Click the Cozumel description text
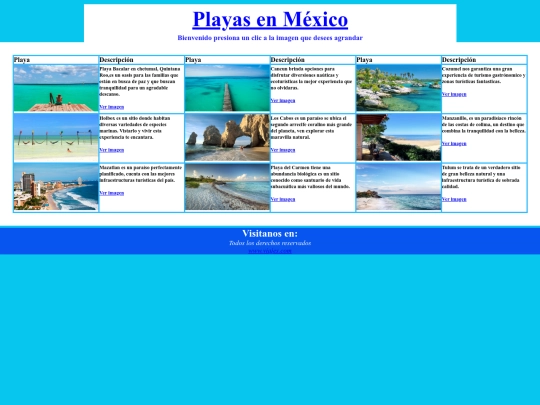 [x=484, y=75]
